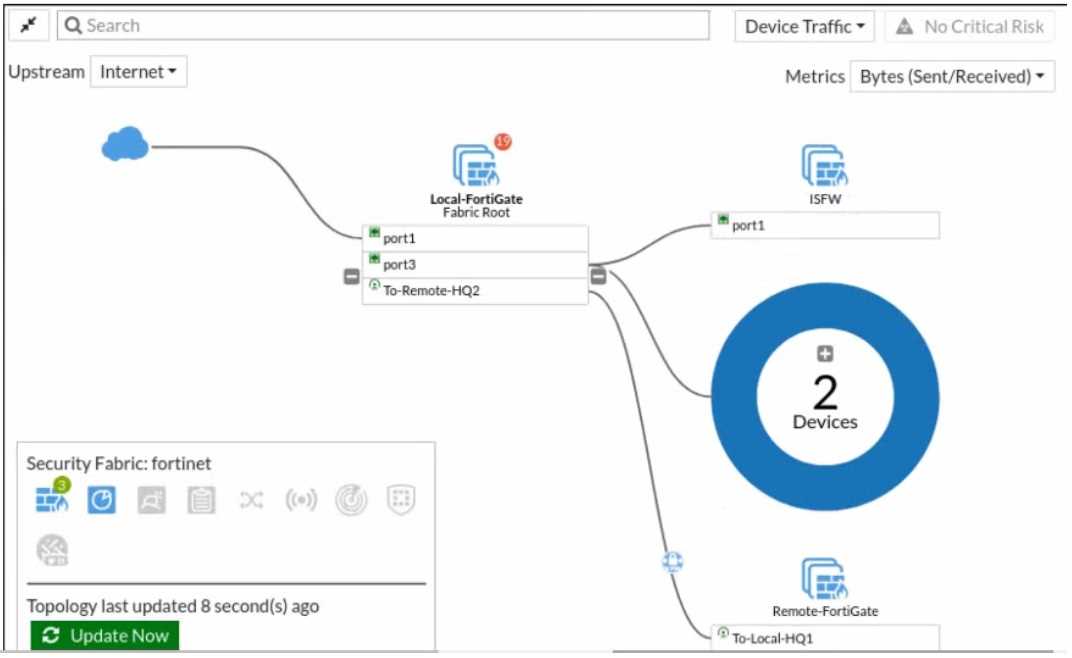
Task: Click the wireless access point legend icon
Action: [301, 500]
